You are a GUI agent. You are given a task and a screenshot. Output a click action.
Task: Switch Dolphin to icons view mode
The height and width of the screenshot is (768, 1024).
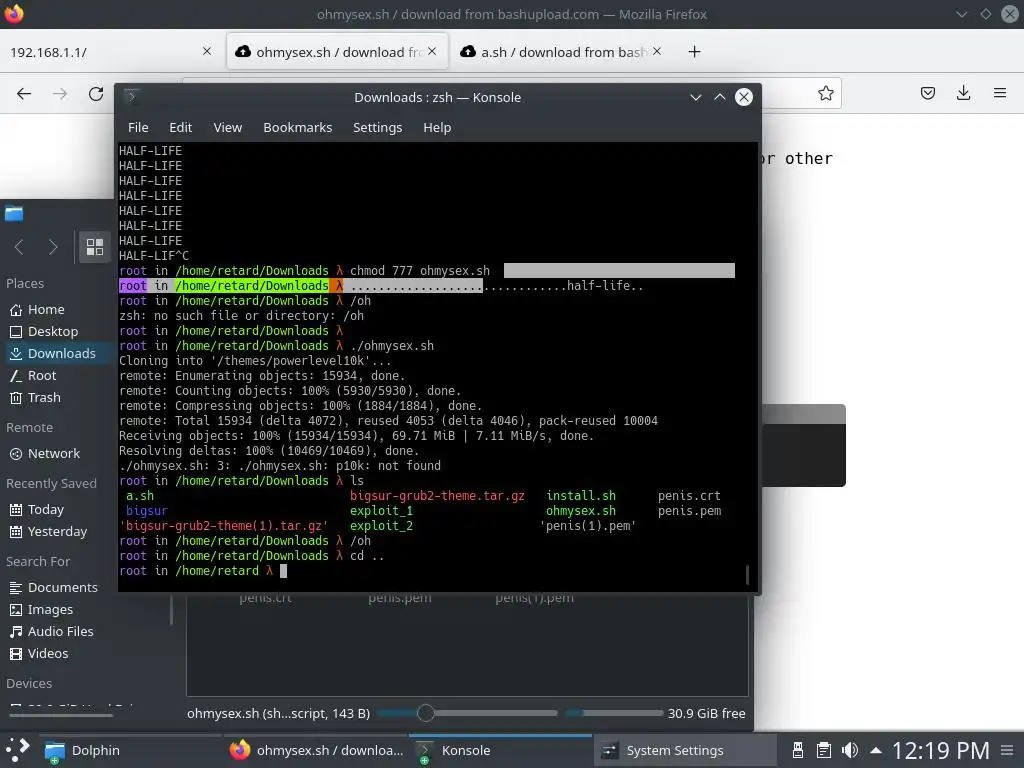[x=95, y=247]
